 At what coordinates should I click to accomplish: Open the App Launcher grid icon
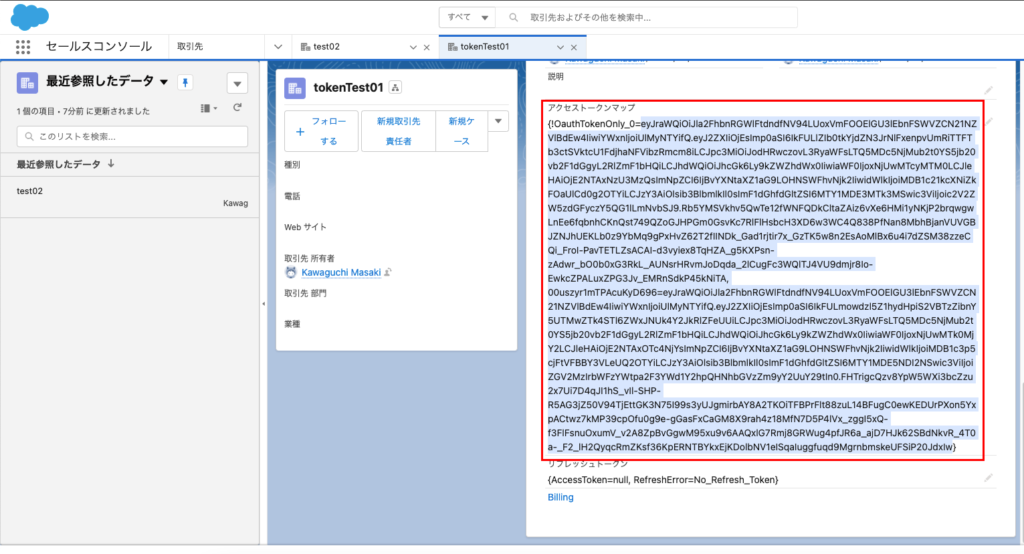[x=23, y=47]
